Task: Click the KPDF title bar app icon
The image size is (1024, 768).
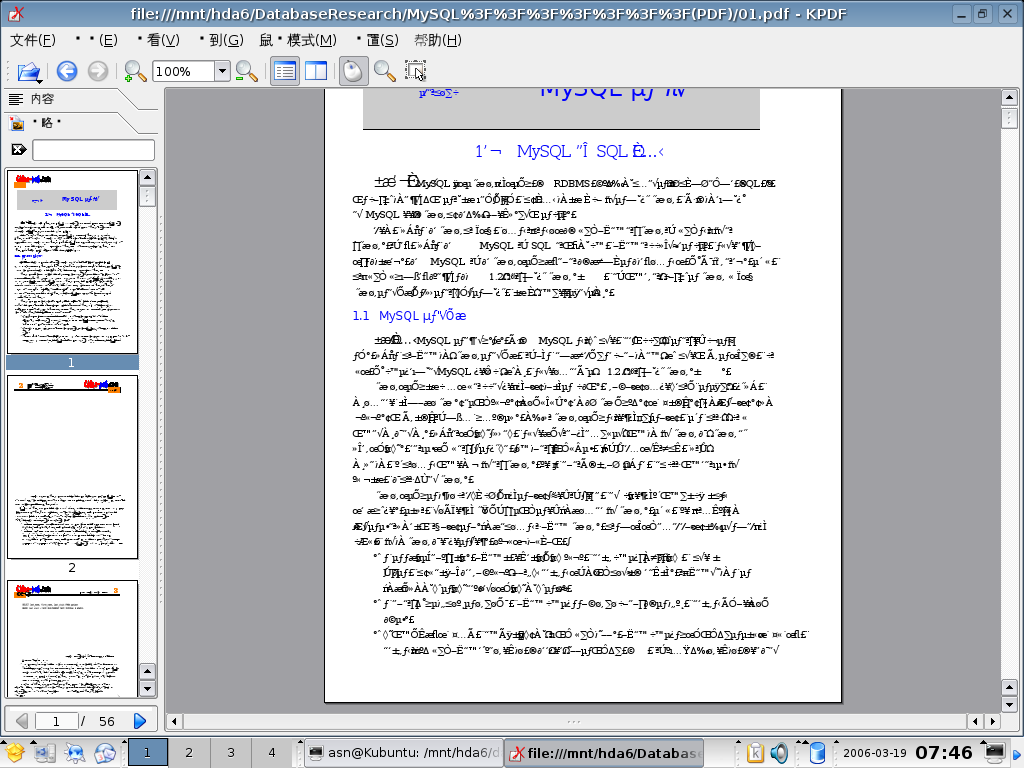Action: click(x=16, y=13)
